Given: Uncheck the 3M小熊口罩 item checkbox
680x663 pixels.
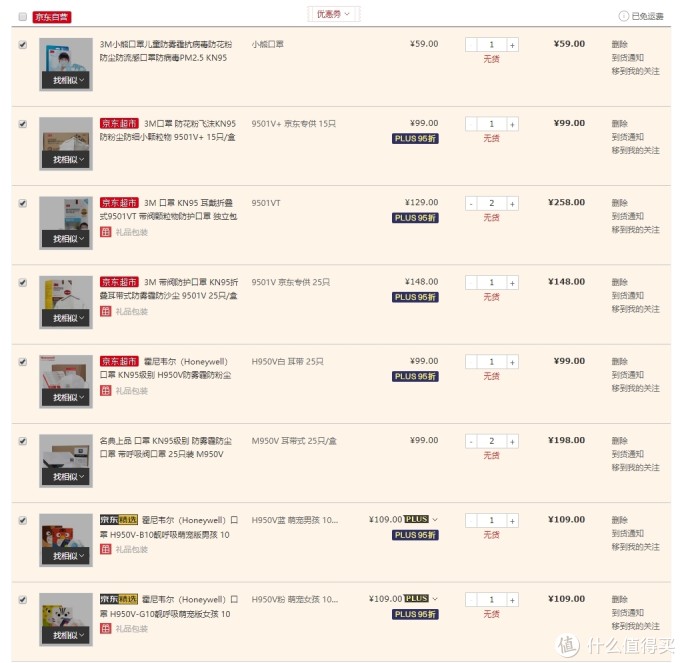Looking at the screenshot, I should (x=23, y=45).
